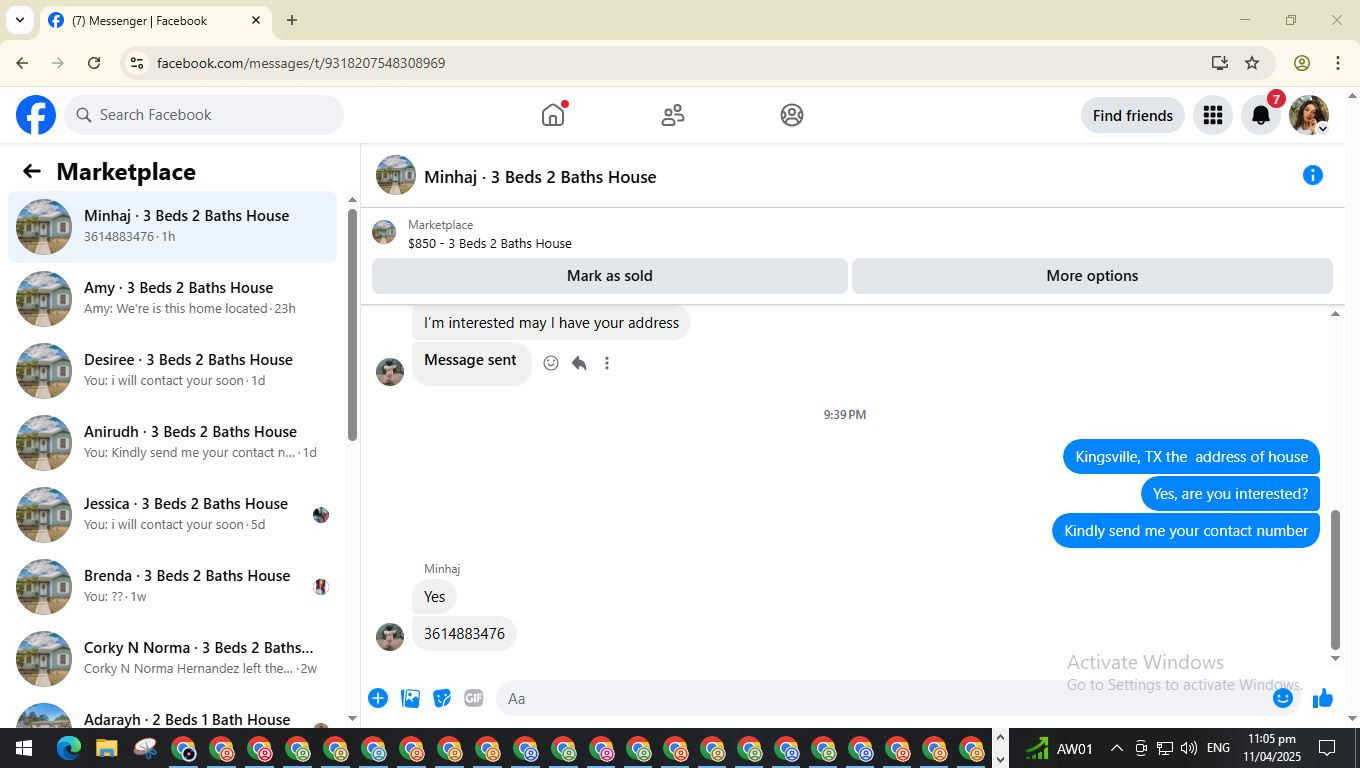Open the Windows notification center
1360x768 pixels.
(1327, 748)
